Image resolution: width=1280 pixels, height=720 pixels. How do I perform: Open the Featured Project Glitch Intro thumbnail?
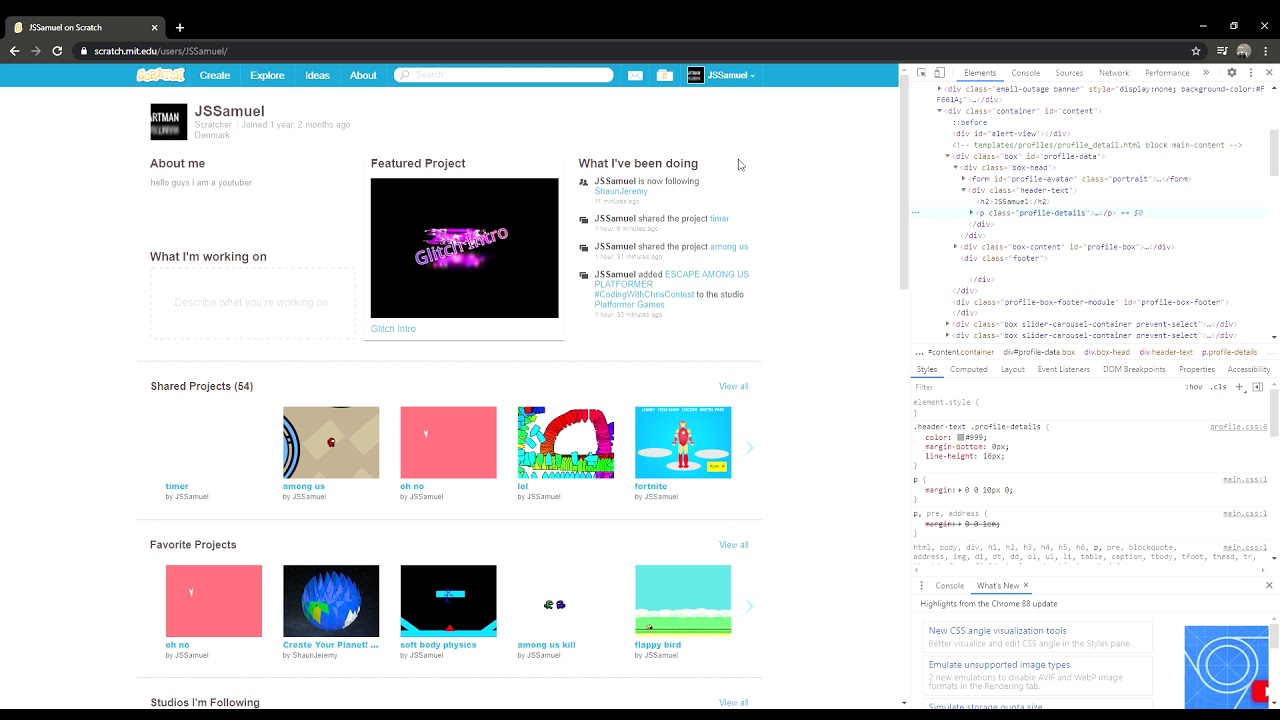[464, 248]
